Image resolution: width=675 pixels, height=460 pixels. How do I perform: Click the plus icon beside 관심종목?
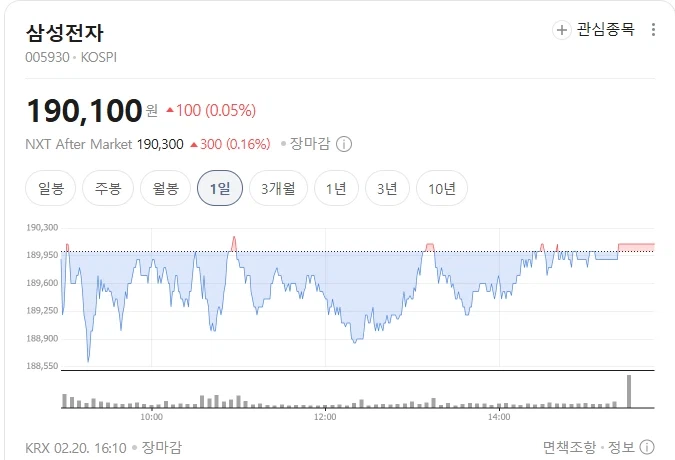click(x=562, y=30)
